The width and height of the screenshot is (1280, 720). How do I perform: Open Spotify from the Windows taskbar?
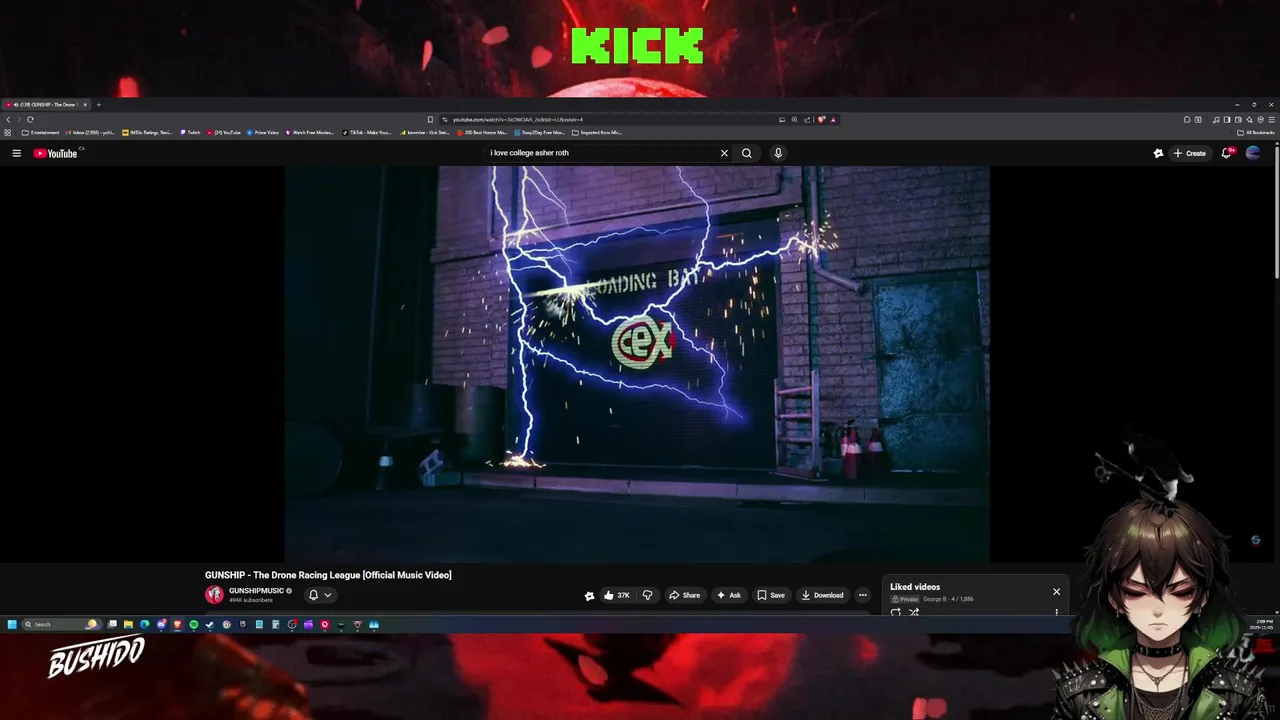tap(194, 624)
